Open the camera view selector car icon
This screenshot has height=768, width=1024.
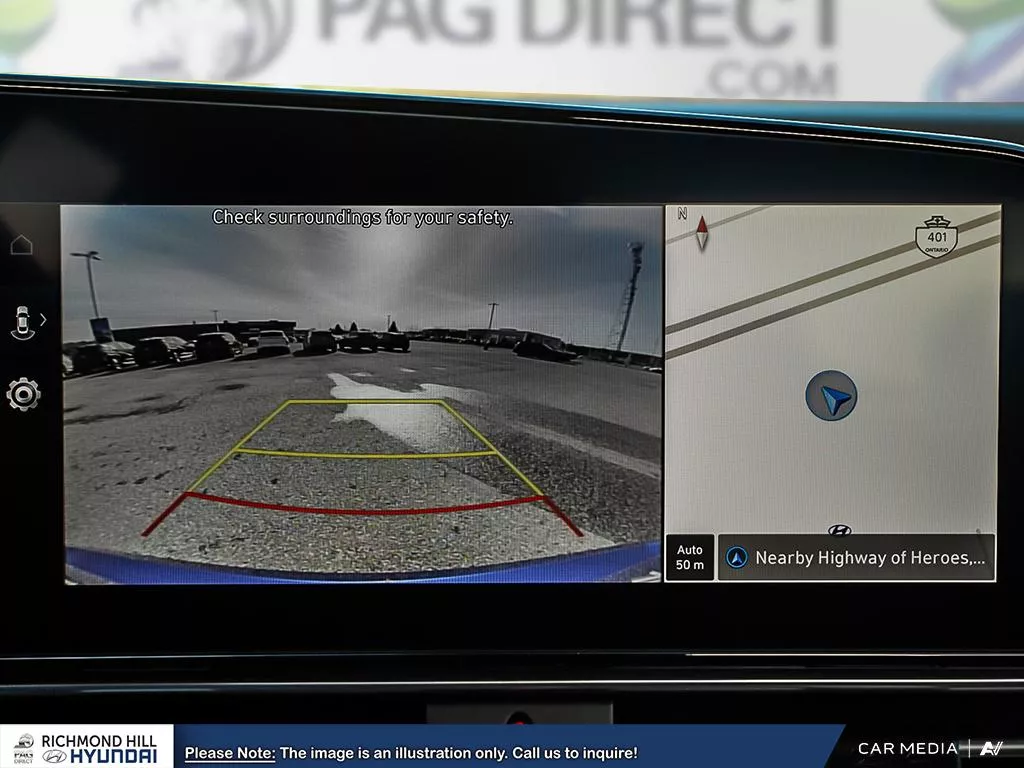click(x=23, y=323)
